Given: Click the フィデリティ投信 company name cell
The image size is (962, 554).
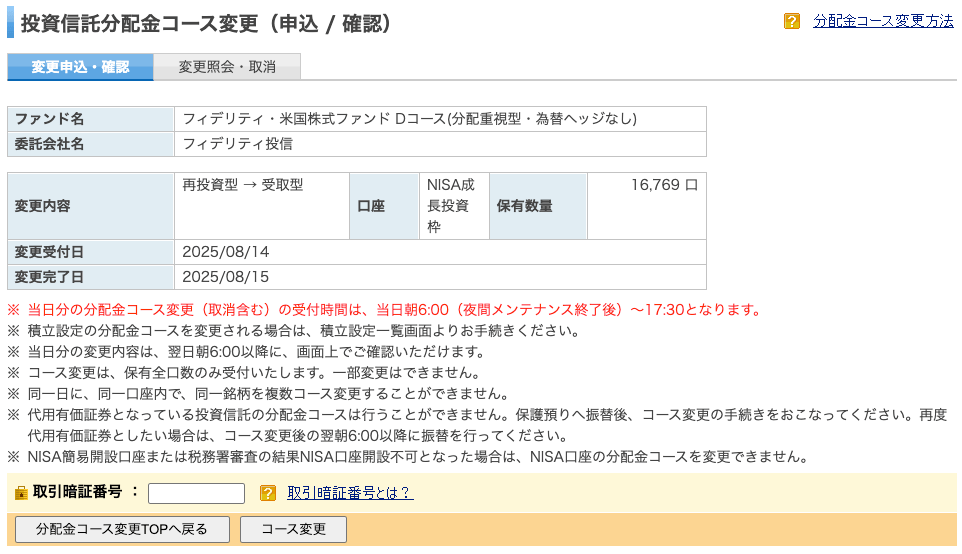Looking at the screenshot, I should pos(238,144).
